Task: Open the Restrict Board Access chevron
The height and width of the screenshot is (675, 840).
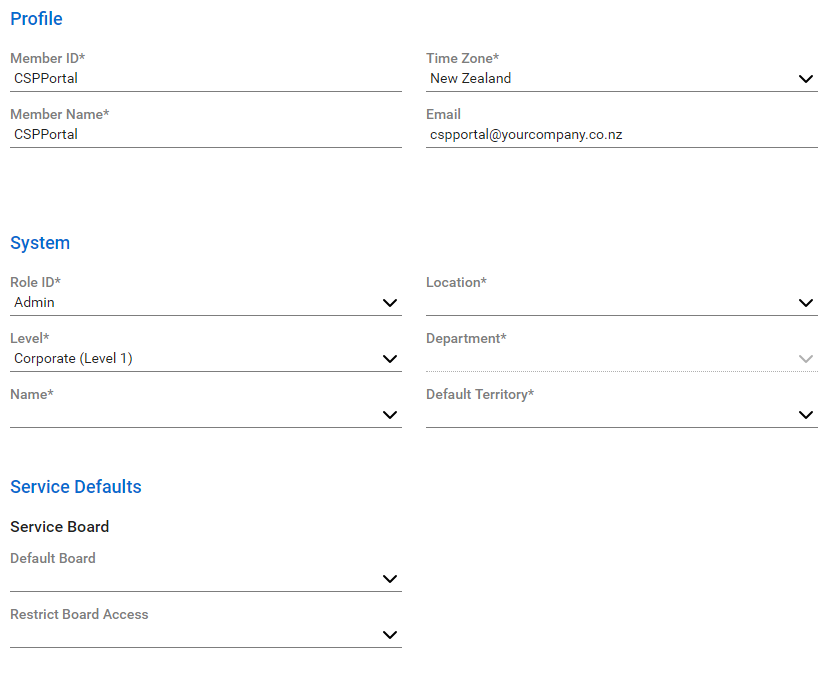Action: pos(390,635)
